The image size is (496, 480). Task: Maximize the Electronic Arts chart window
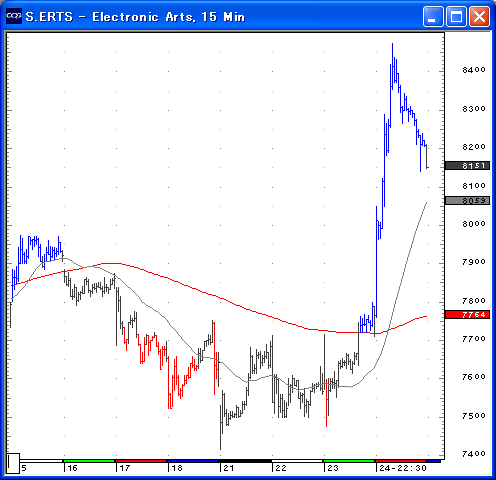(456, 16)
